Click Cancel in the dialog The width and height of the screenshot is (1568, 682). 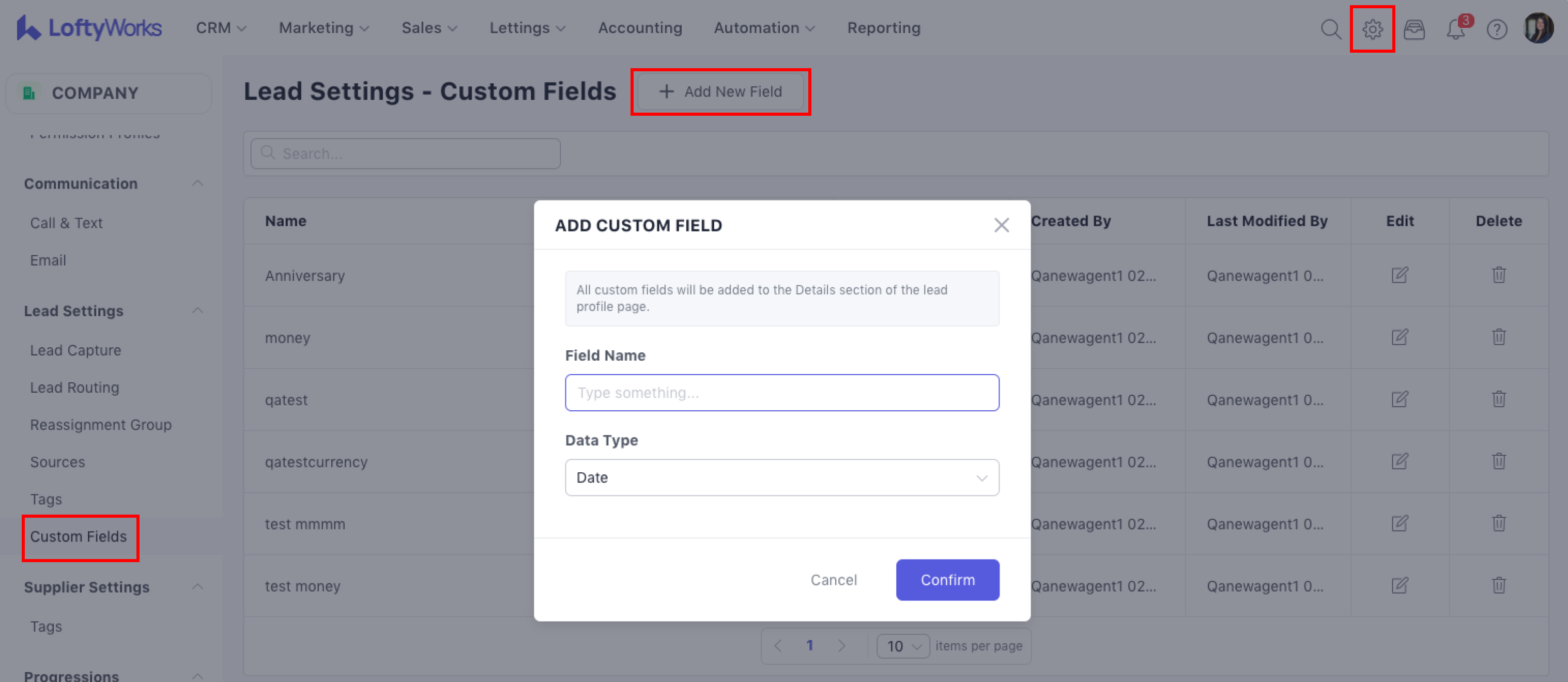click(833, 580)
